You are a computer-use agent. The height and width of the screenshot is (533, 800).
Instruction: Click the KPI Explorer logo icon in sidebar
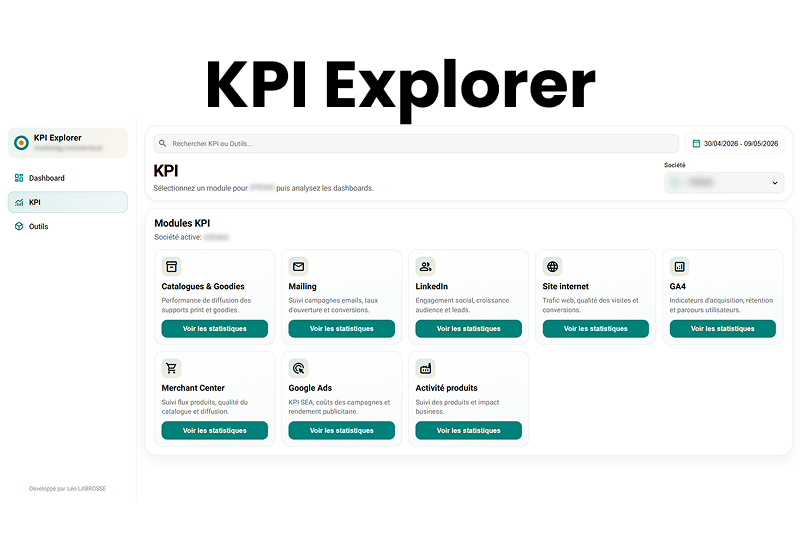21,143
